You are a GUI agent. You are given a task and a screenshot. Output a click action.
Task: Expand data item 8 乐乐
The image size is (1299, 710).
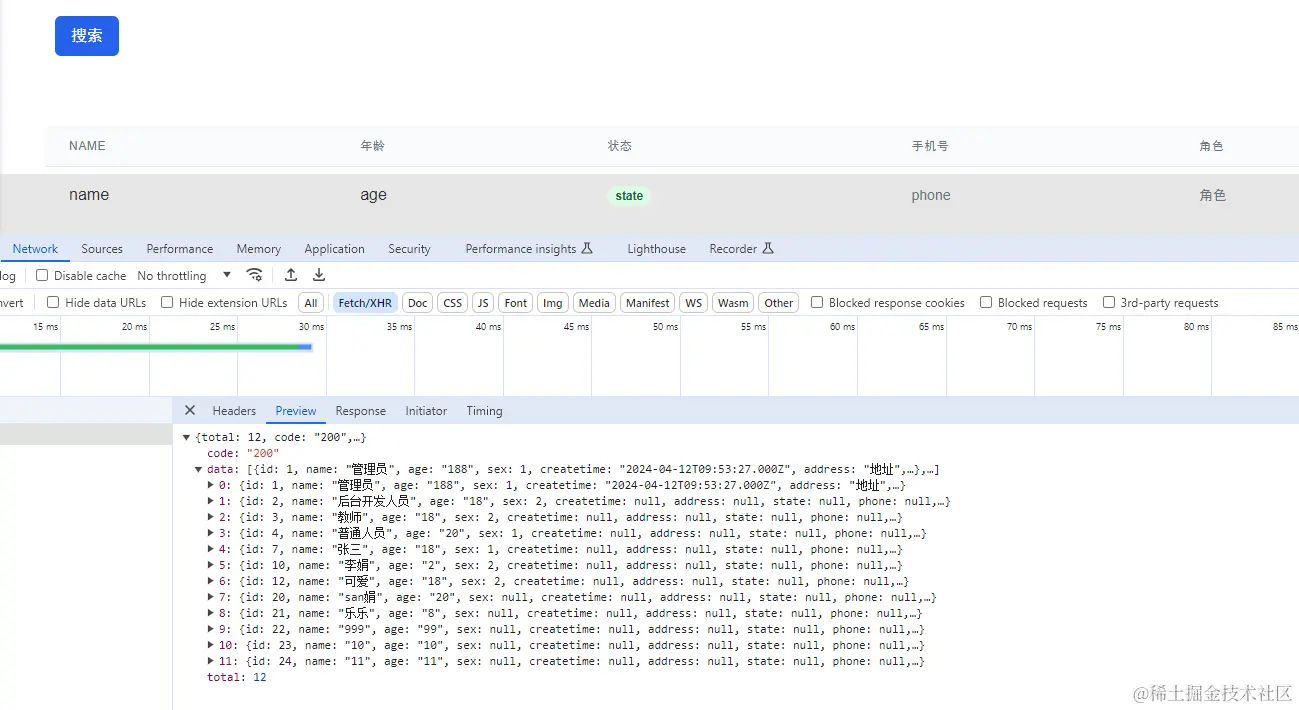click(x=211, y=614)
